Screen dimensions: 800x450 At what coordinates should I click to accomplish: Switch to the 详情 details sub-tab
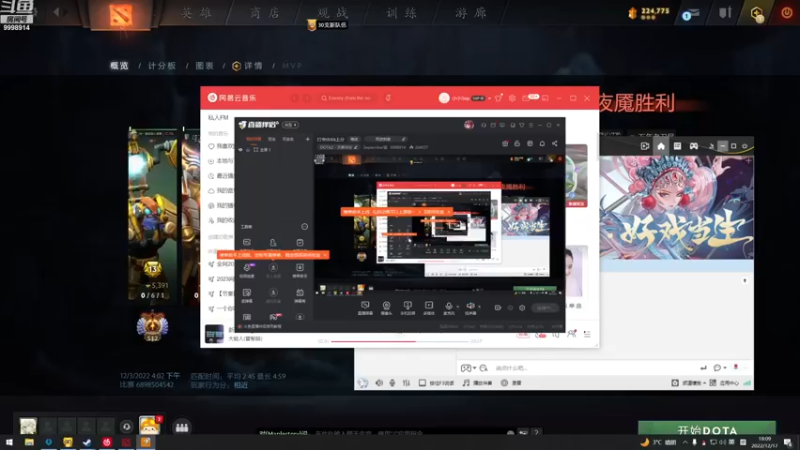click(x=247, y=66)
